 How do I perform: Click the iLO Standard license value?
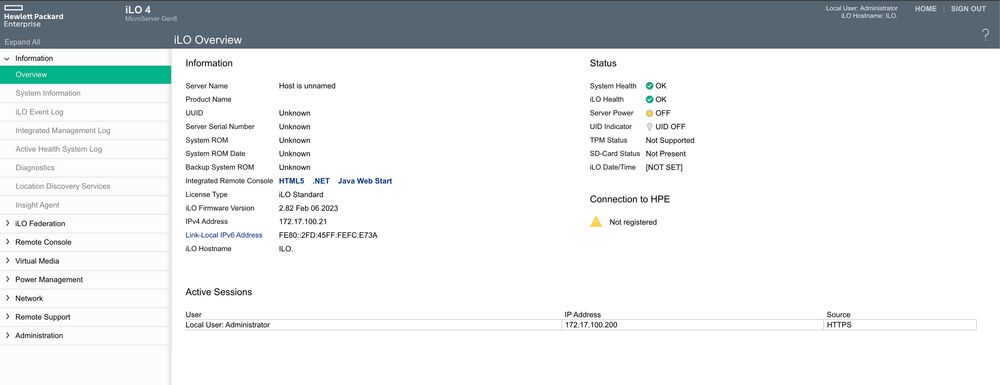[x=301, y=194]
